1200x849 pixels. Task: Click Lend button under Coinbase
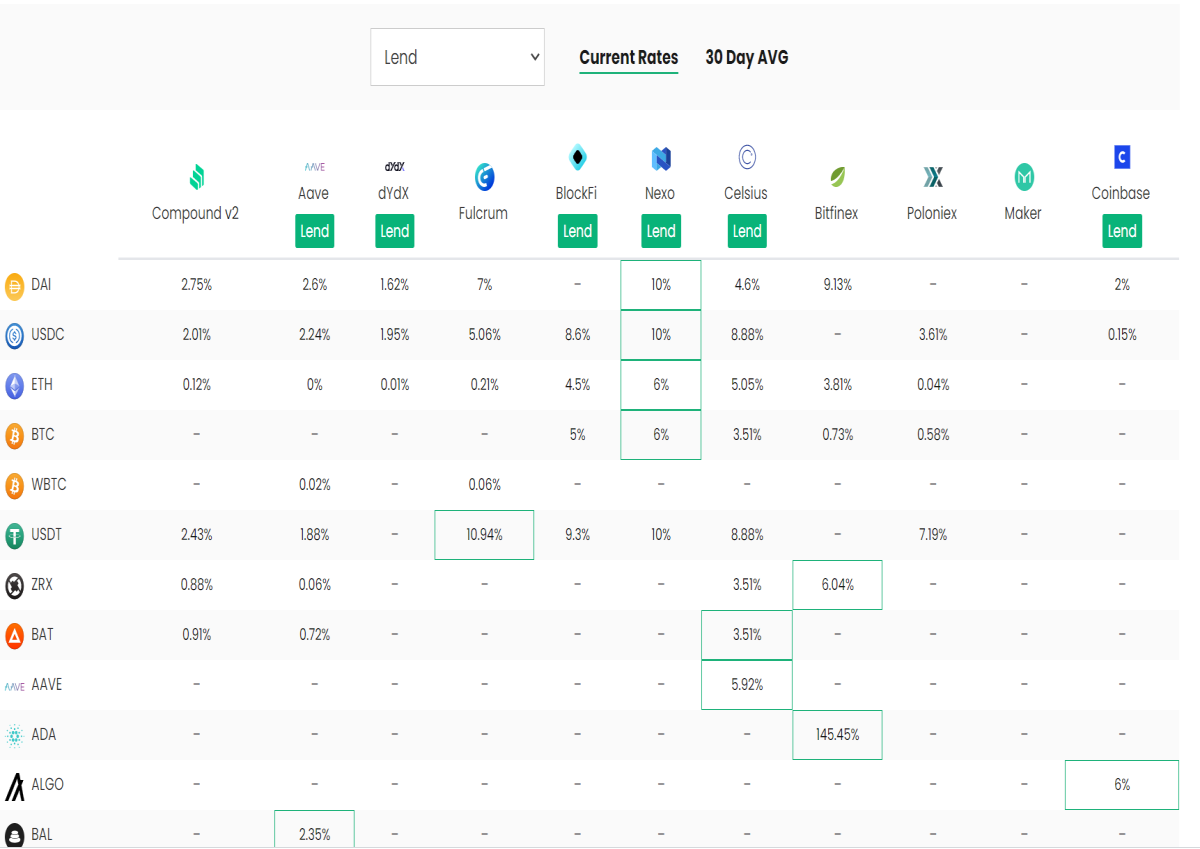point(1121,231)
